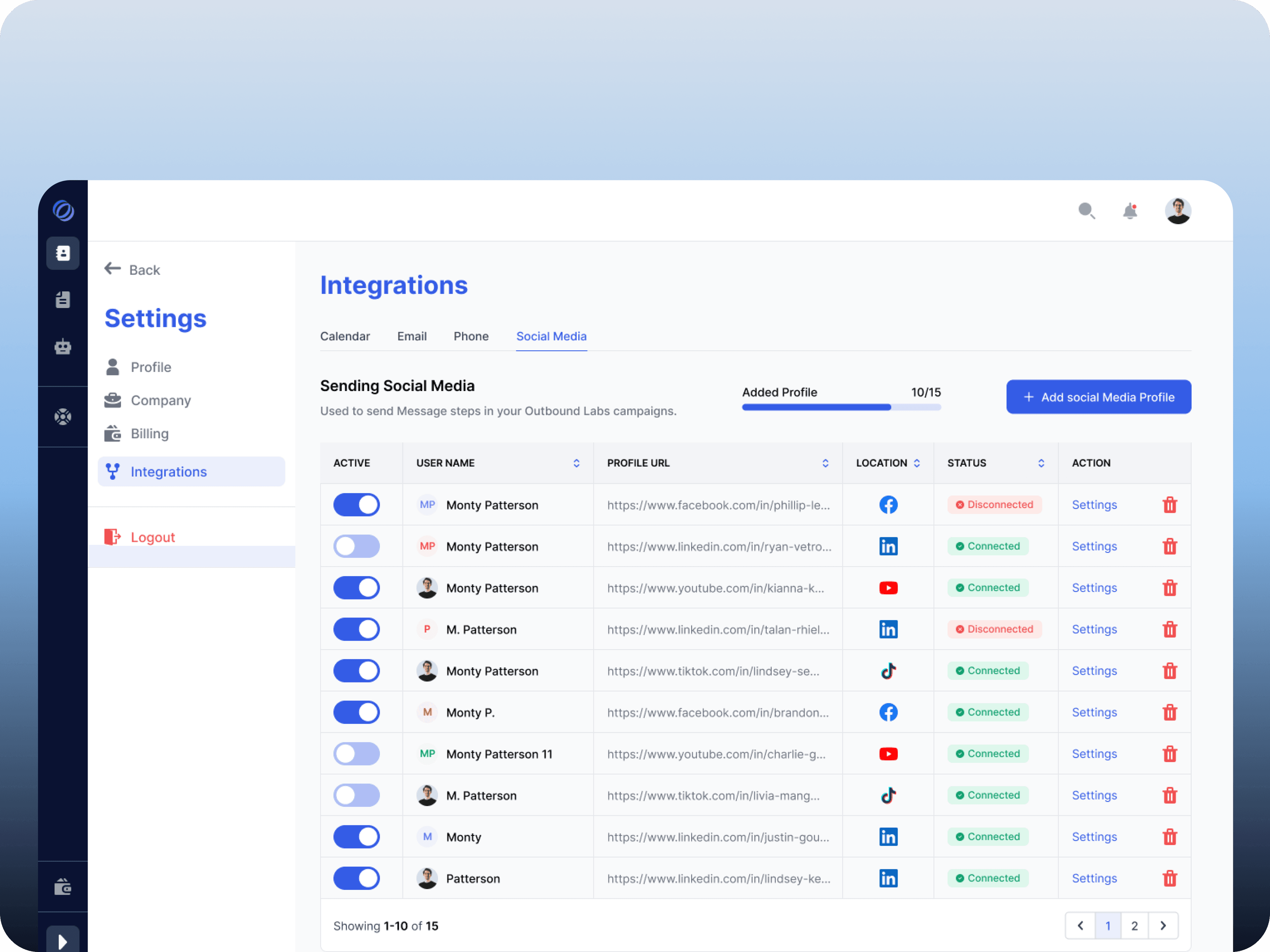The image size is (1270, 952).
Task: Toggle active switch for the Patterson row
Action: pos(357,878)
